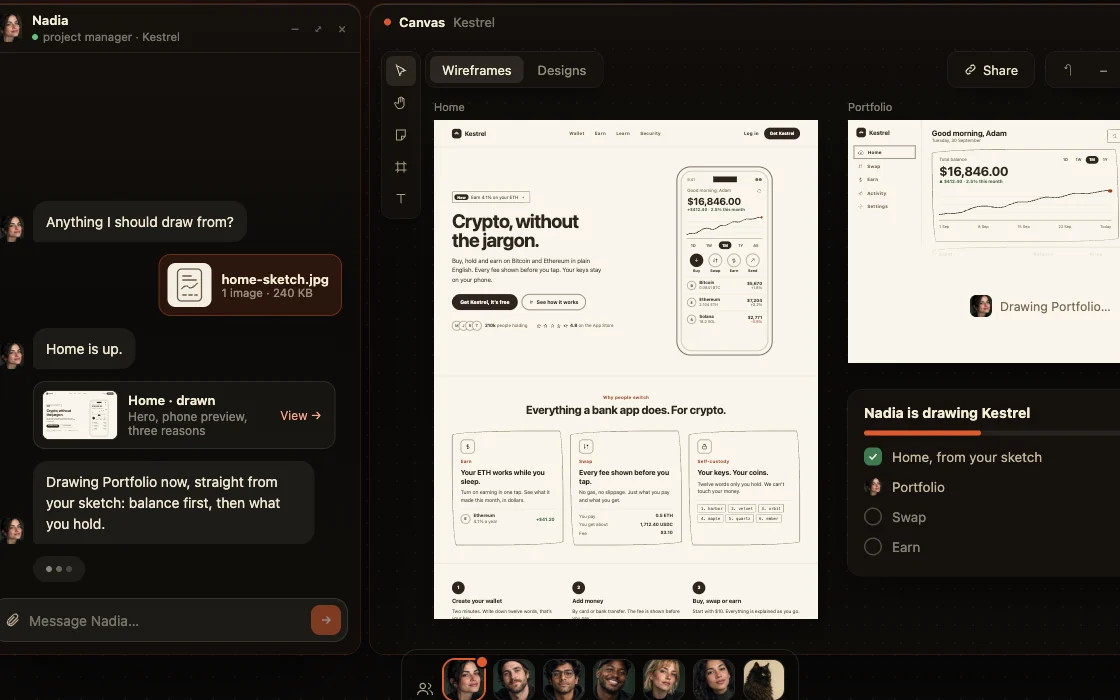Click the Swap step circle
Screen dimensions: 1120x700
873,516
